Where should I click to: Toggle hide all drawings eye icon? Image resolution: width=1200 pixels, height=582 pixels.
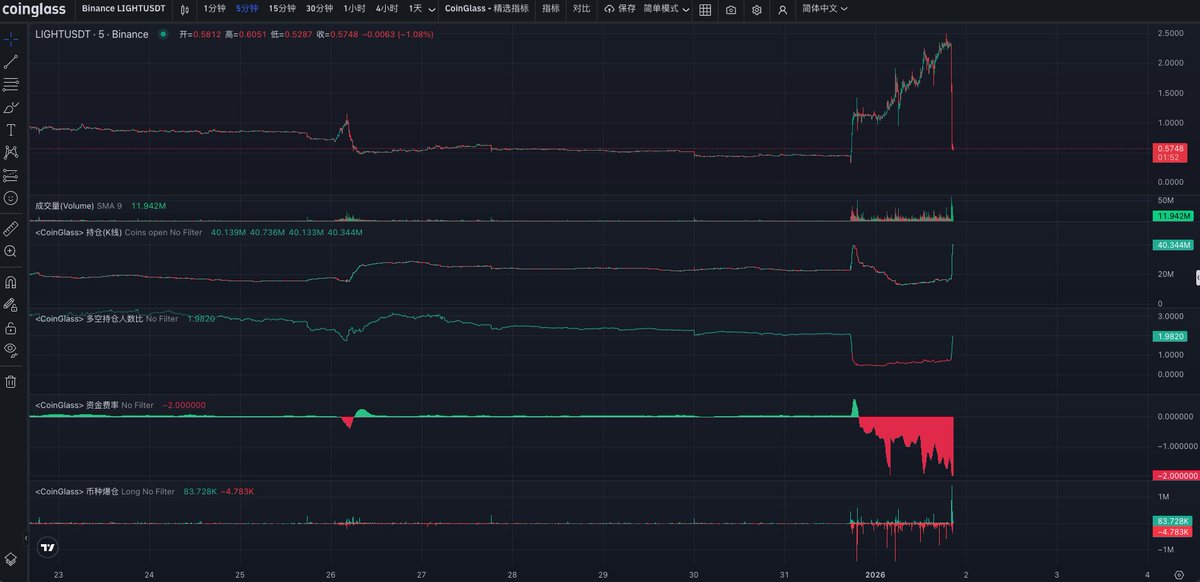(x=11, y=350)
